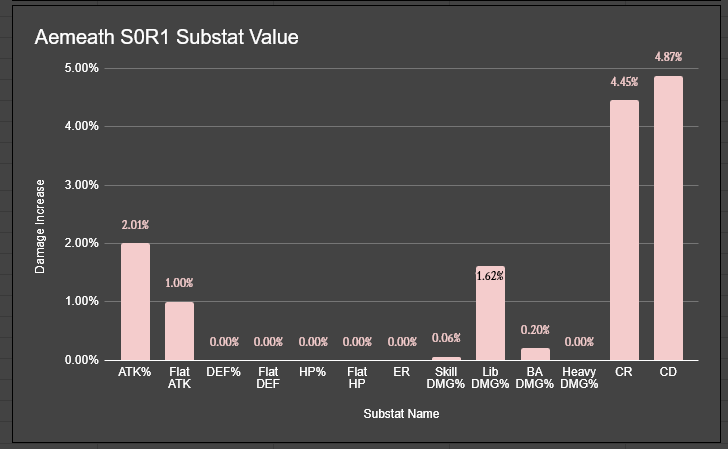Click the 0.00% label above Flat HP
Screen dimensions: 728x449
point(357,342)
